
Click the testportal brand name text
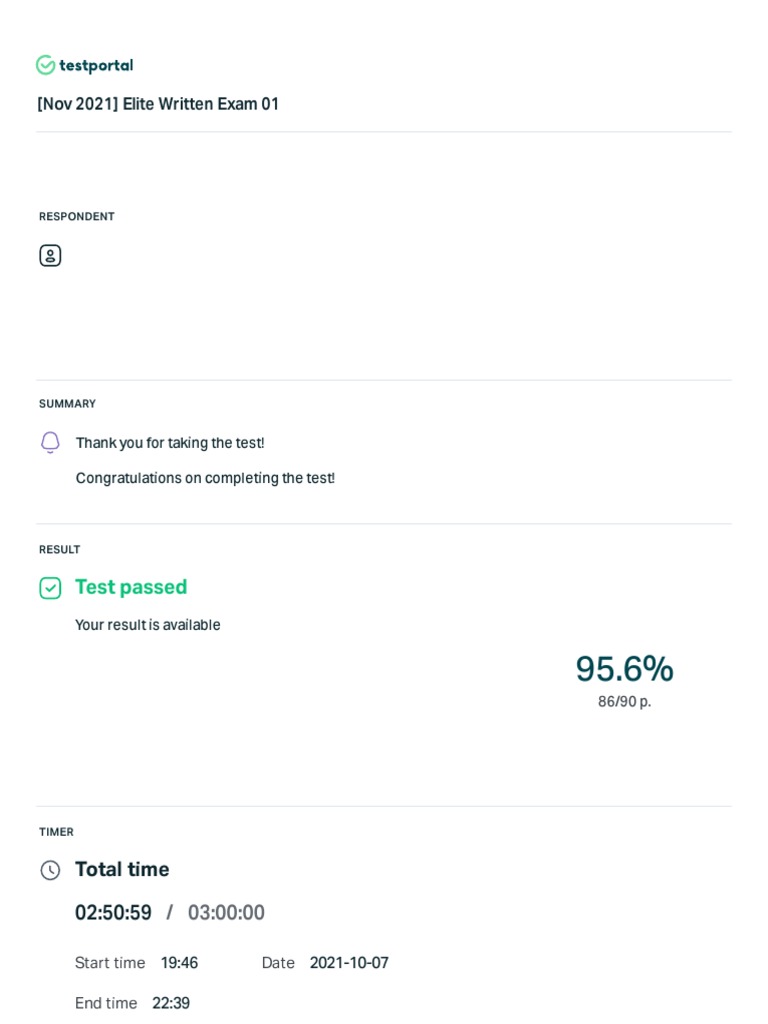[x=96, y=65]
